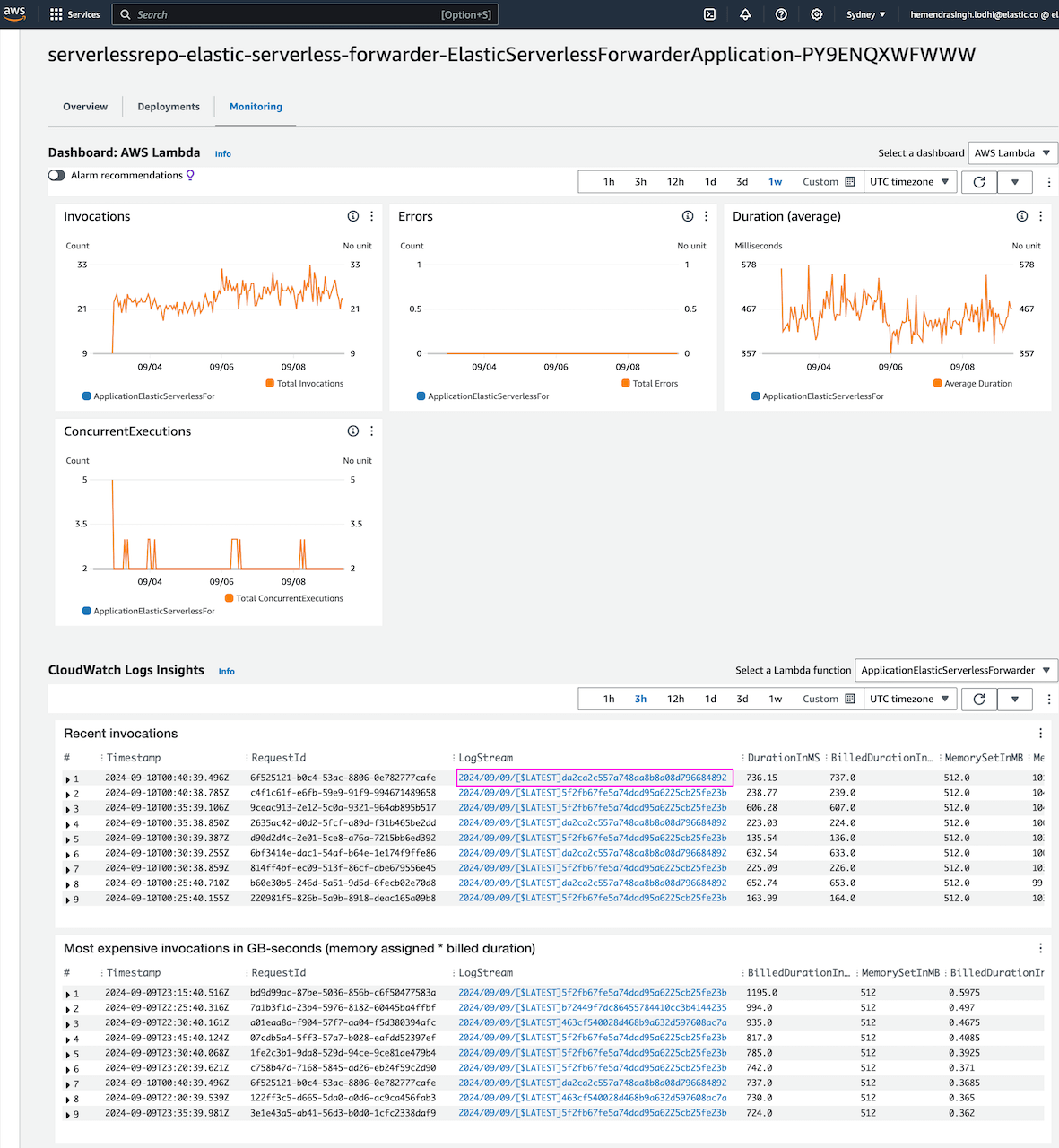Image resolution: width=1059 pixels, height=1148 pixels.
Task: Refresh the AWS Lambda dashboard charts
Action: [x=978, y=181]
